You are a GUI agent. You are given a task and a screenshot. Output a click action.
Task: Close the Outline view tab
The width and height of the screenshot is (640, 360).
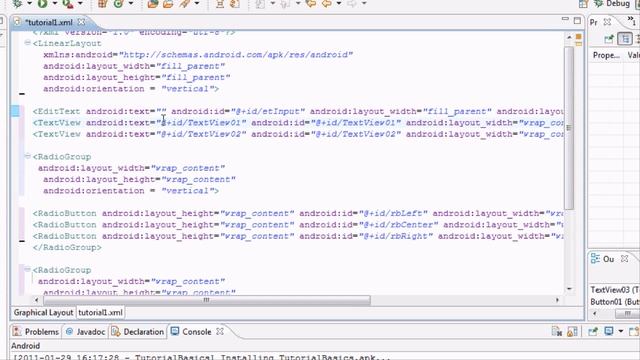tap(624, 259)
